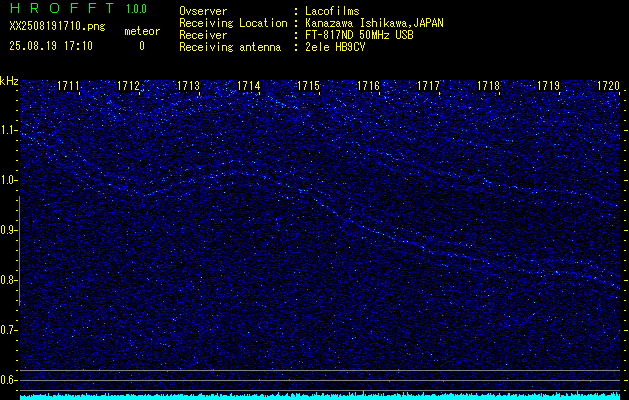
Task: Click the 1.1 frequency axis label
Action: 8,130
